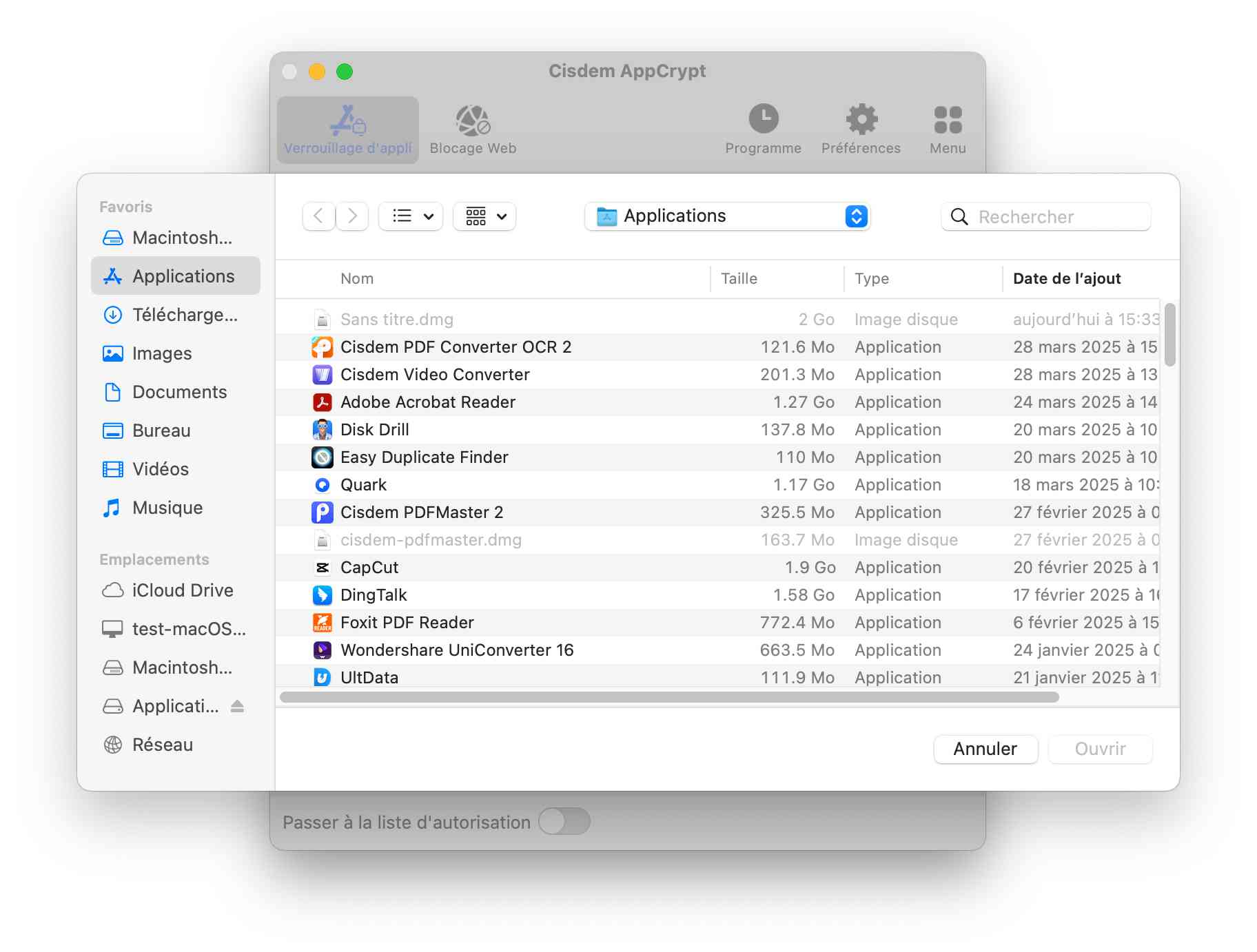Select Quark application row
The width and height of the screenshot is (1257, 952).
(717, 485)
